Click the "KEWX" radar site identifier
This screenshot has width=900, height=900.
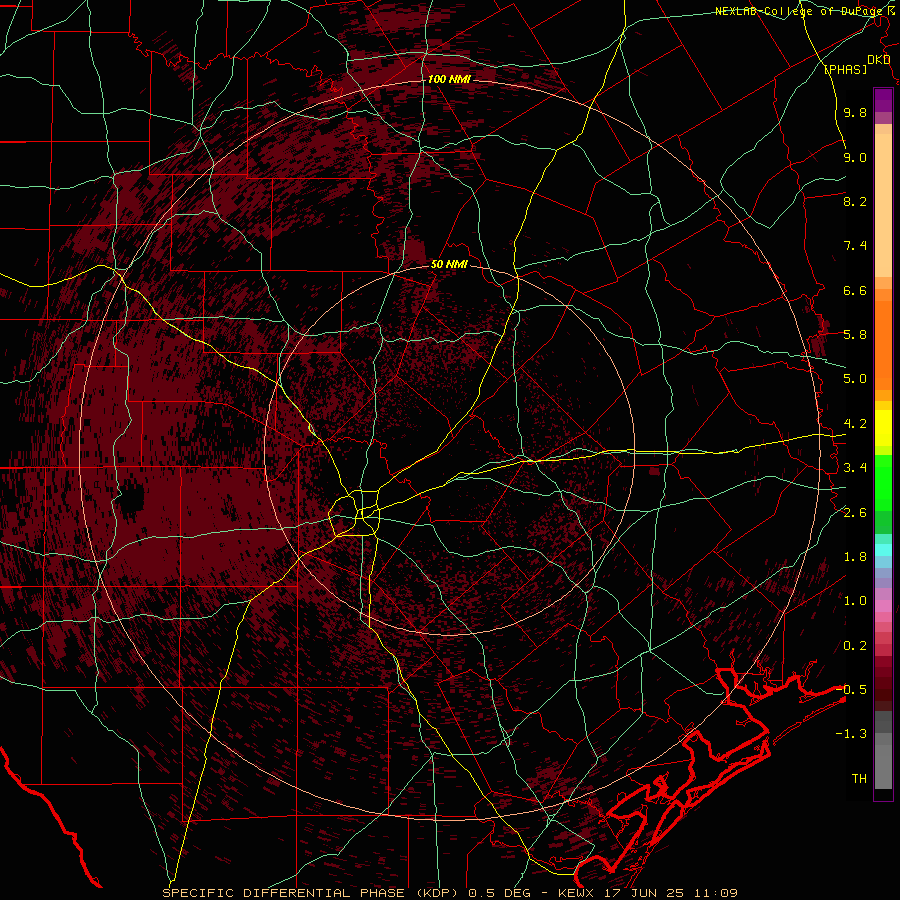point(577,893)
